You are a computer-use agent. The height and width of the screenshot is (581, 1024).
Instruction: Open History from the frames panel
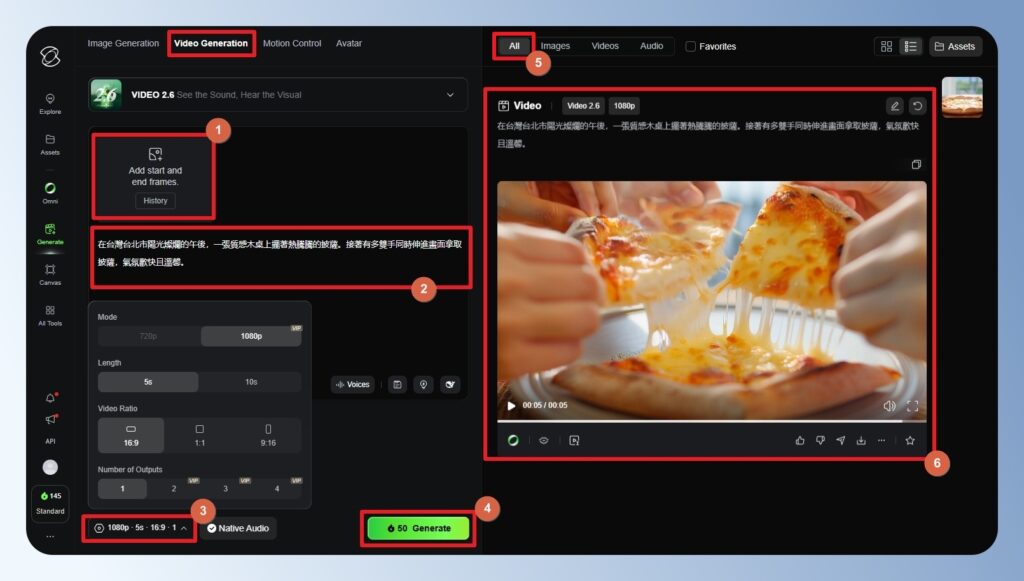[x=155, y=200]
